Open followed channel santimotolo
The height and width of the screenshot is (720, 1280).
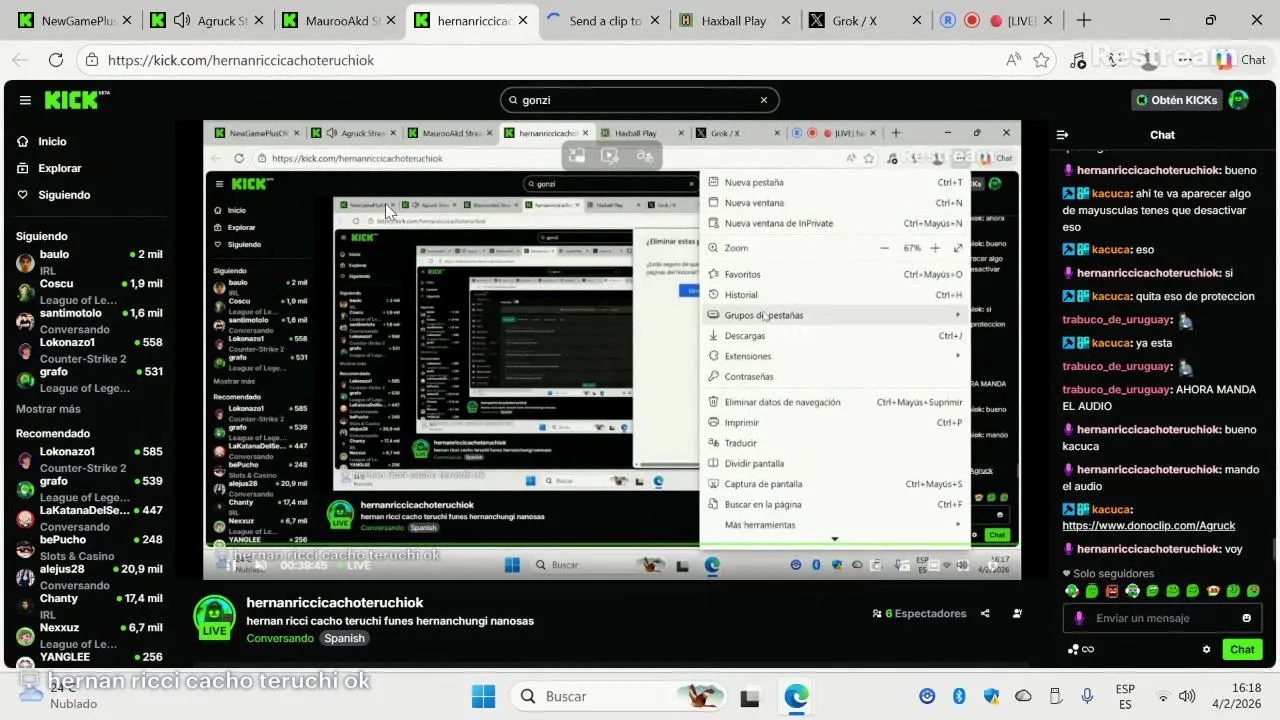point(89,320)
